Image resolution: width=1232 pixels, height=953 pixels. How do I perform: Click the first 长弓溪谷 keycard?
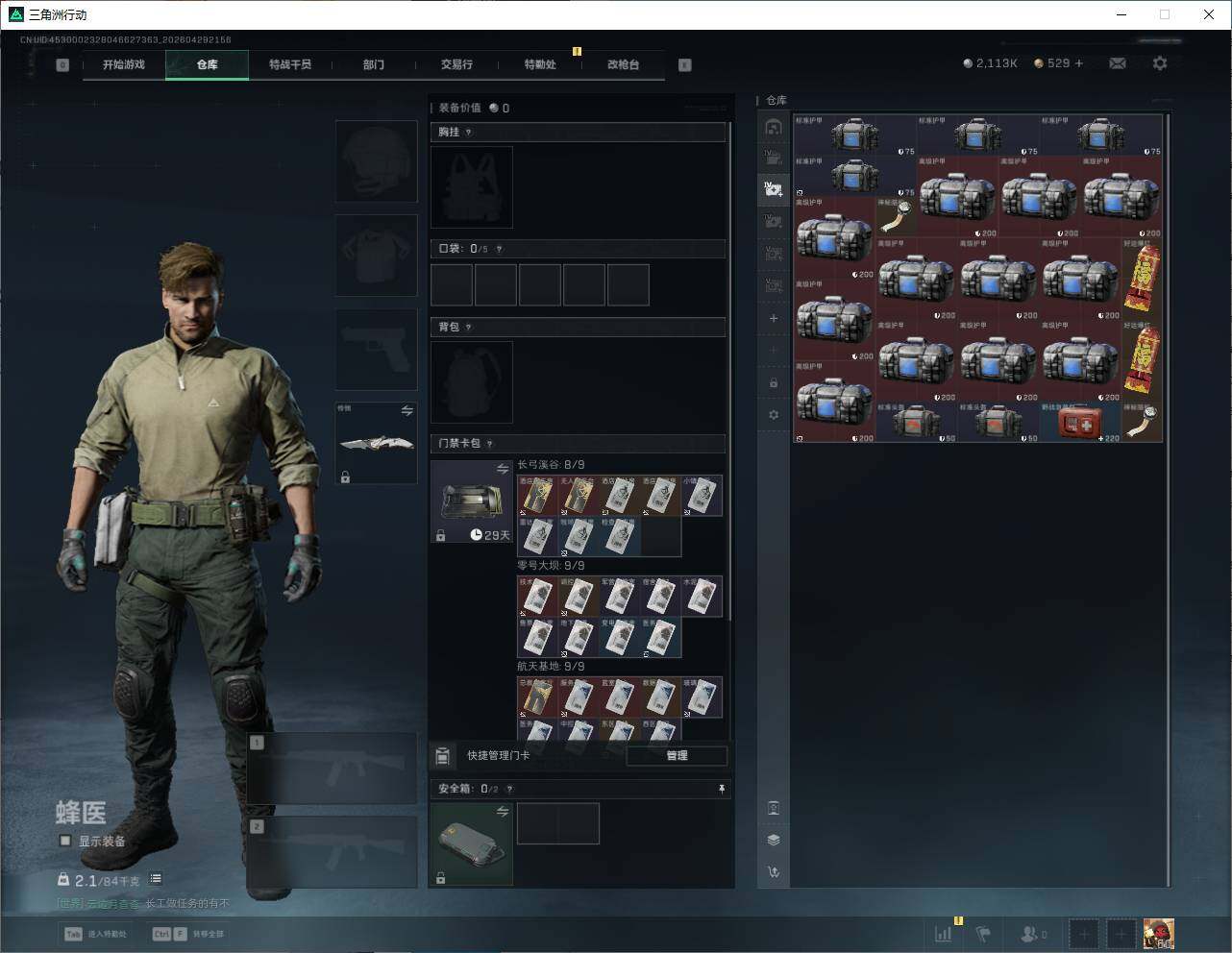tap(537, 496)
